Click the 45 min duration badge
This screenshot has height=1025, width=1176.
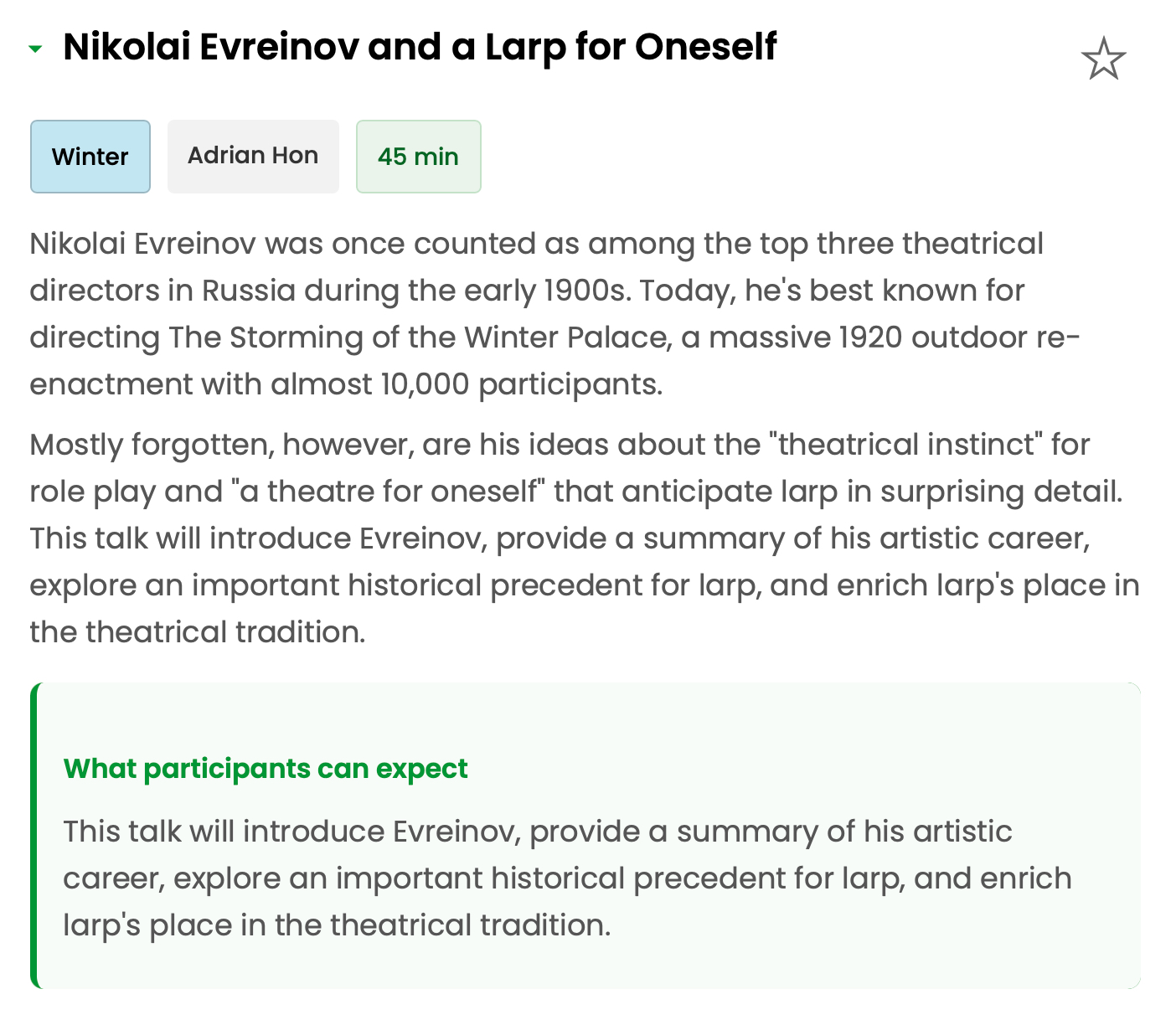click(418, 157)
